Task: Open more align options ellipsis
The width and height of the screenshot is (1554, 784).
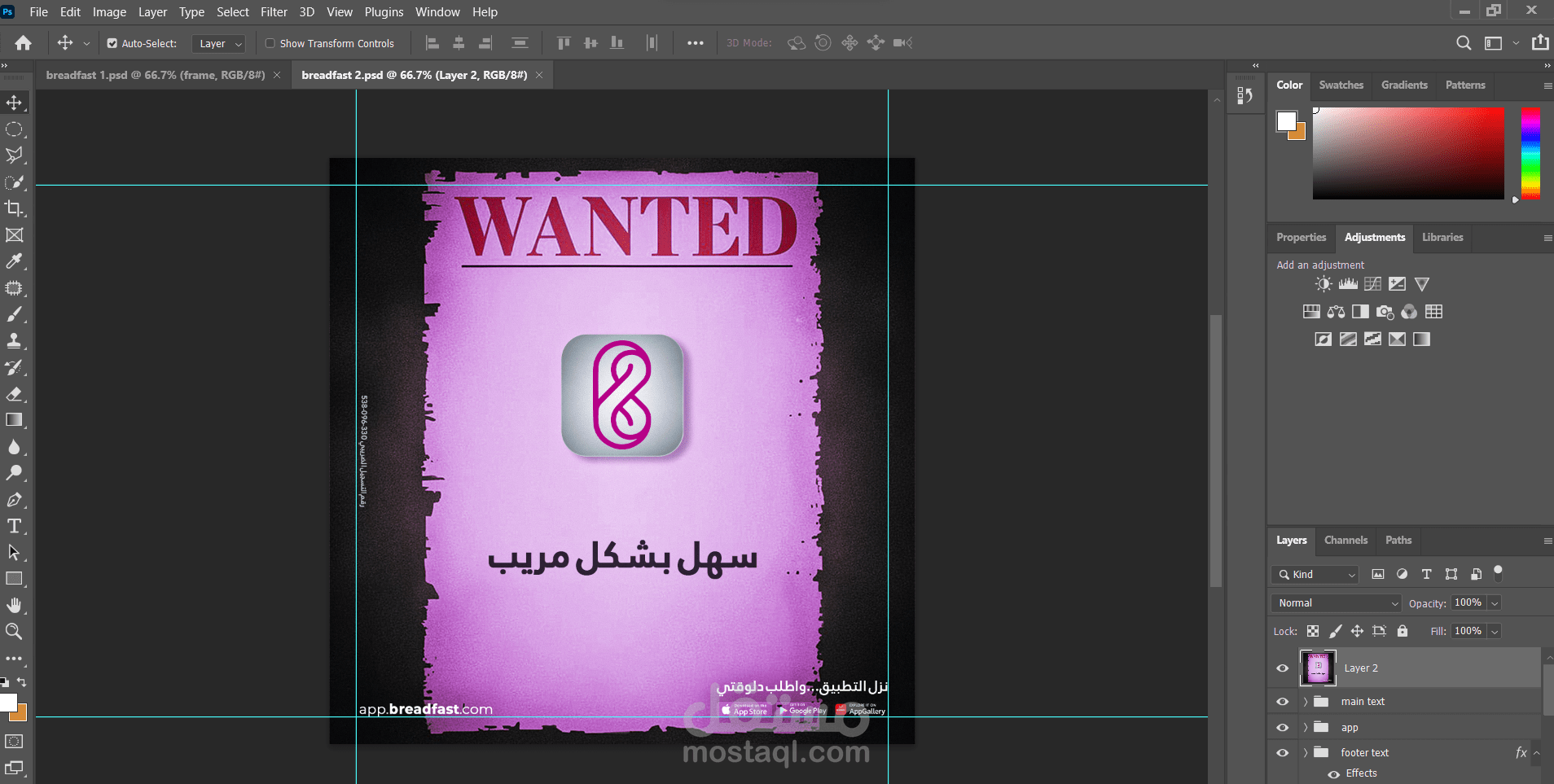Action: (x=695, y=43)
